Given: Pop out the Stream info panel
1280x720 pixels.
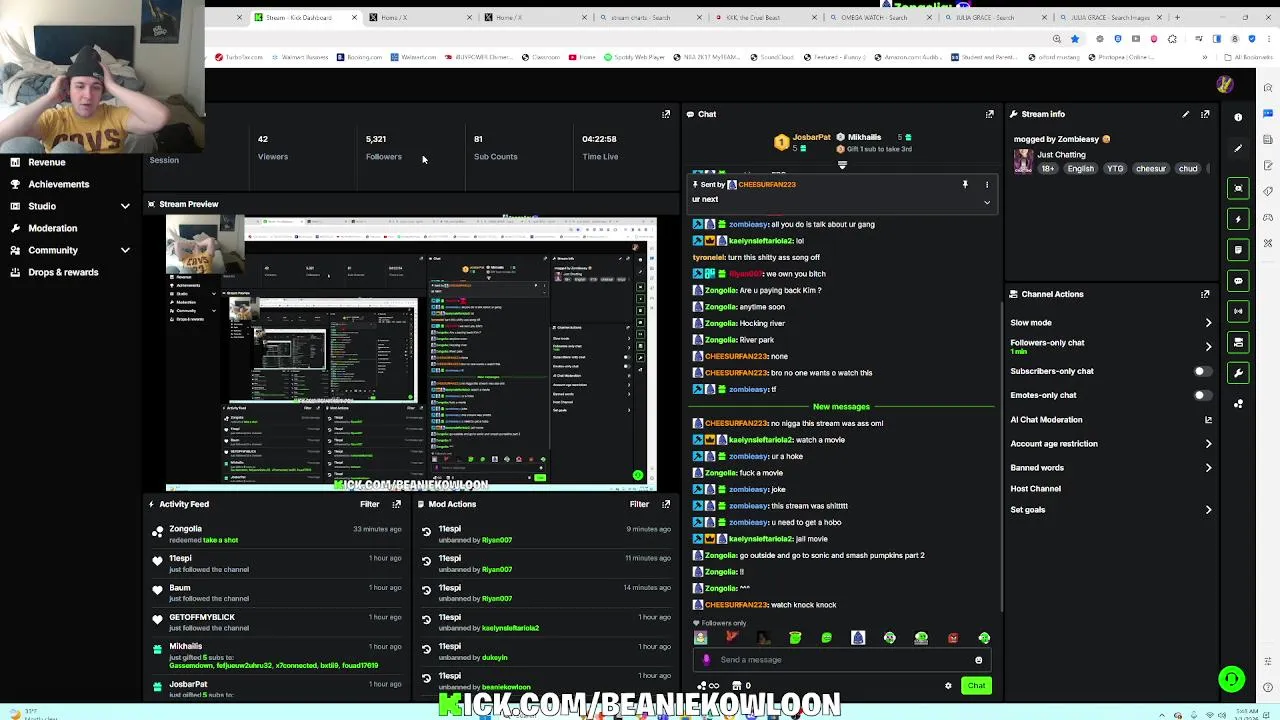Looking at the screenshot, I should [1205, 114].
